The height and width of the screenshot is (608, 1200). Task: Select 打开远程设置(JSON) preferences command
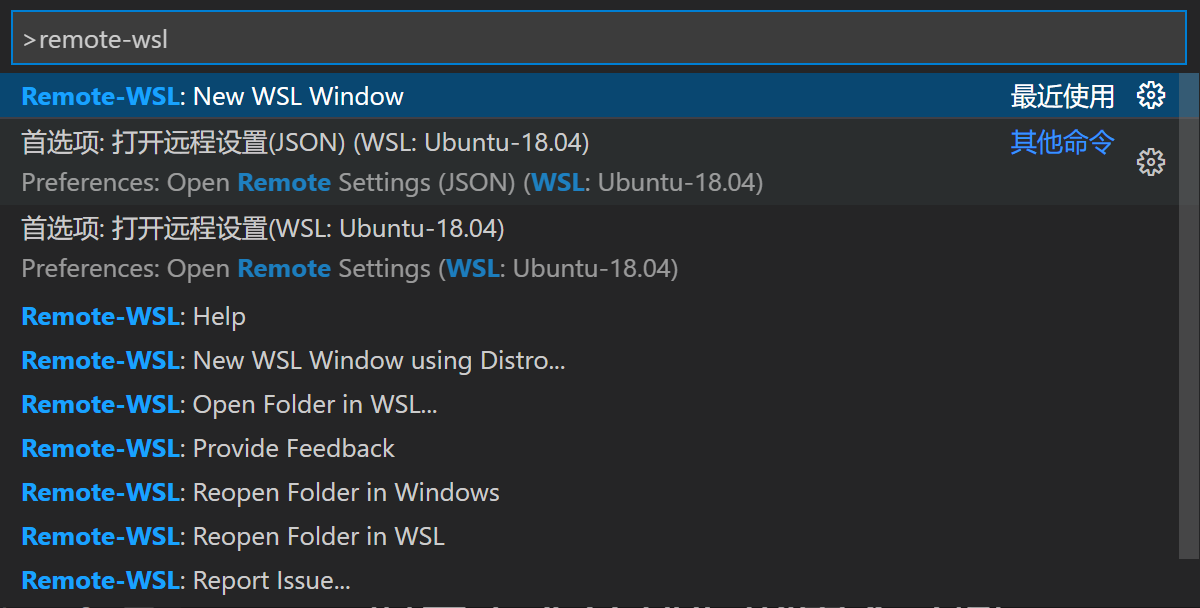point(300,142)
